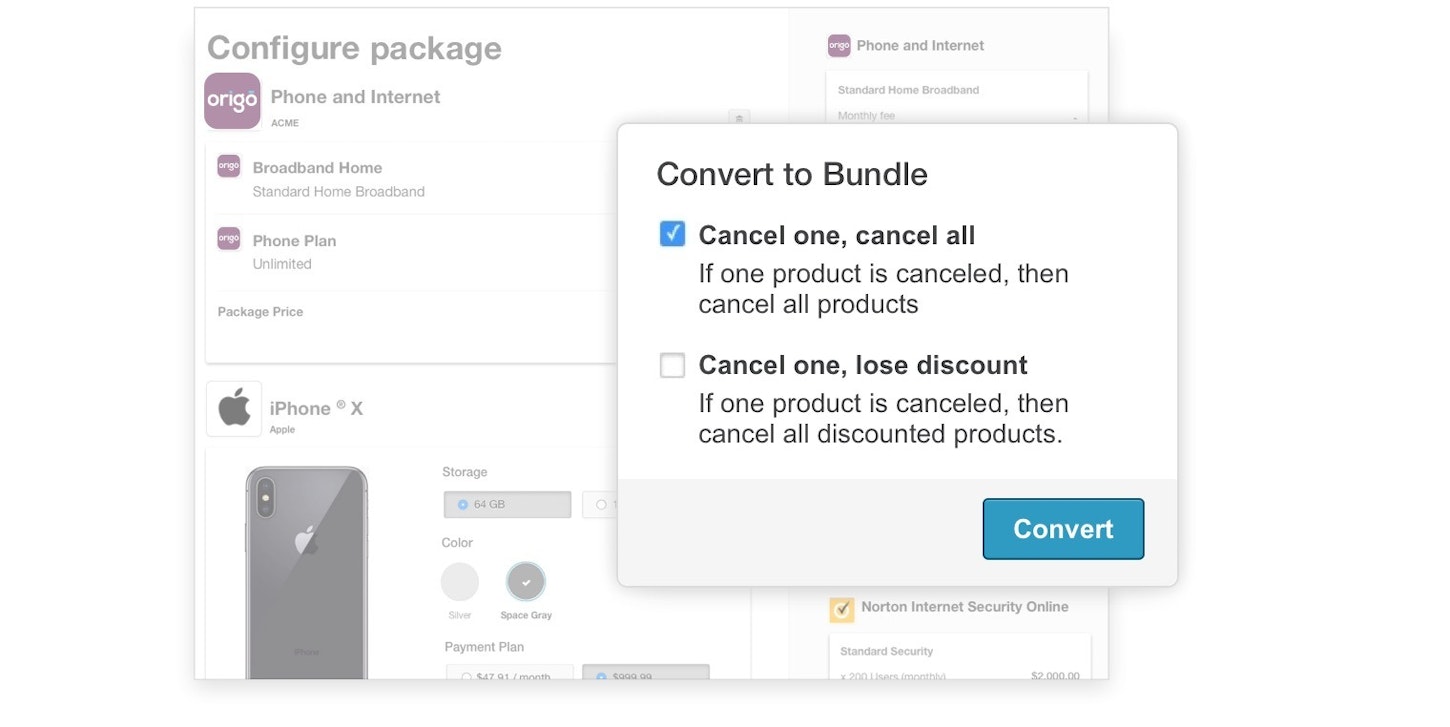The height and width of the screenshot is (727, 1450).
Task: Click the Apple logo next to iPhone X
Action: click(x=234, y=408)
